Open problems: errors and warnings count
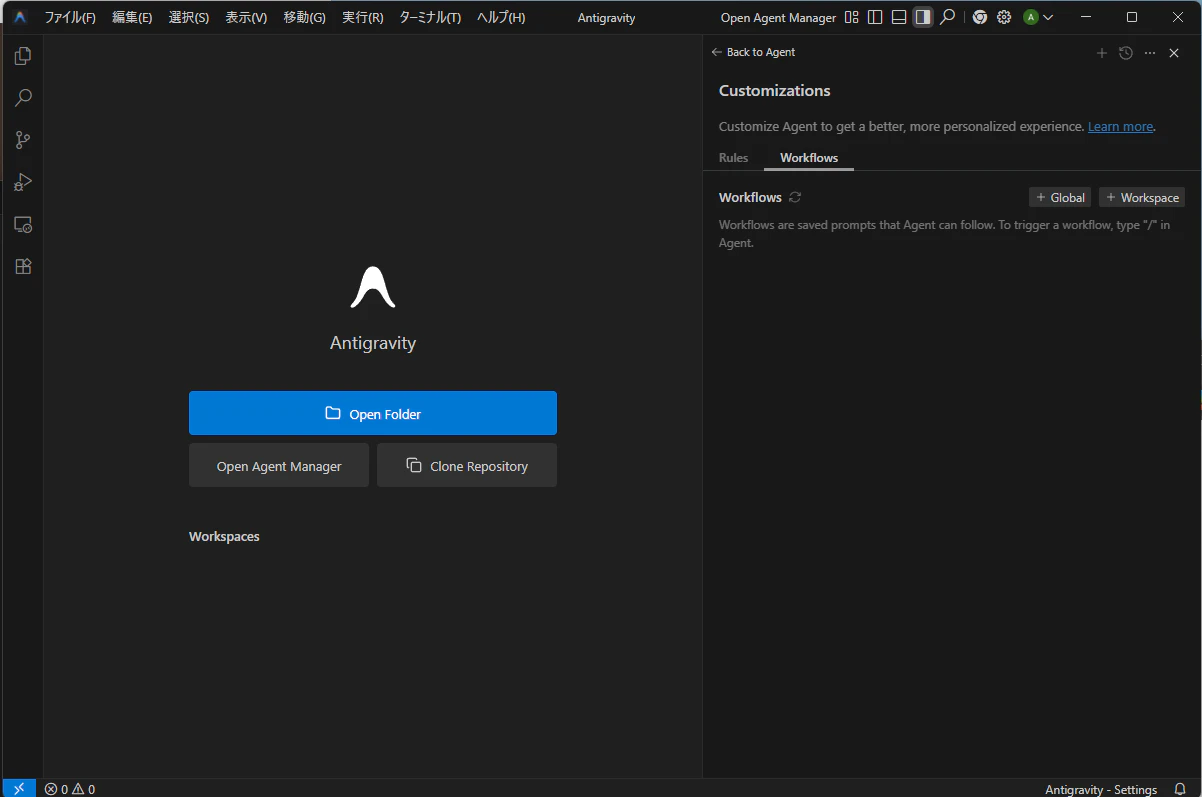 (70, 789)
